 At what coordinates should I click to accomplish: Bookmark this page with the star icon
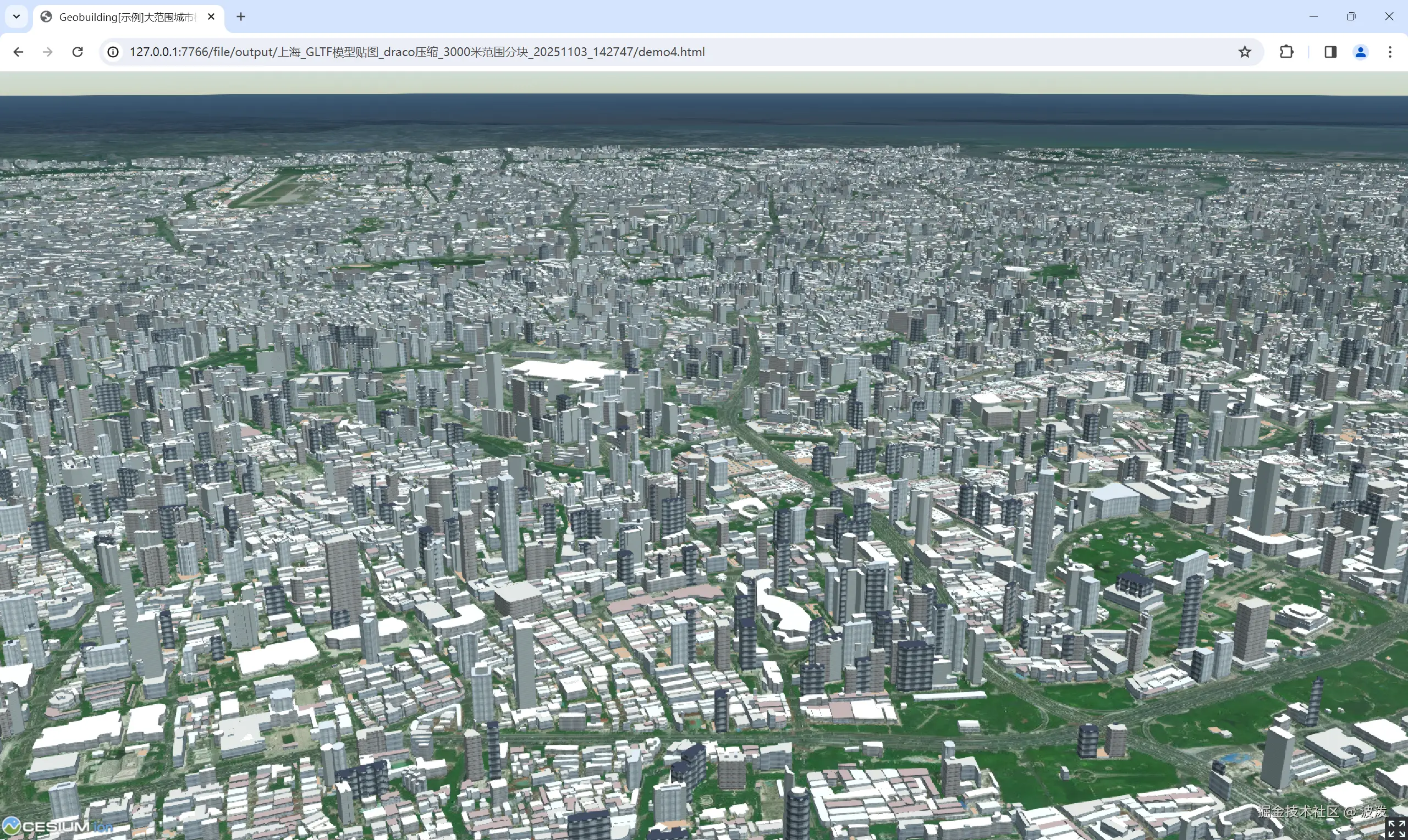tap(1245, 52)
